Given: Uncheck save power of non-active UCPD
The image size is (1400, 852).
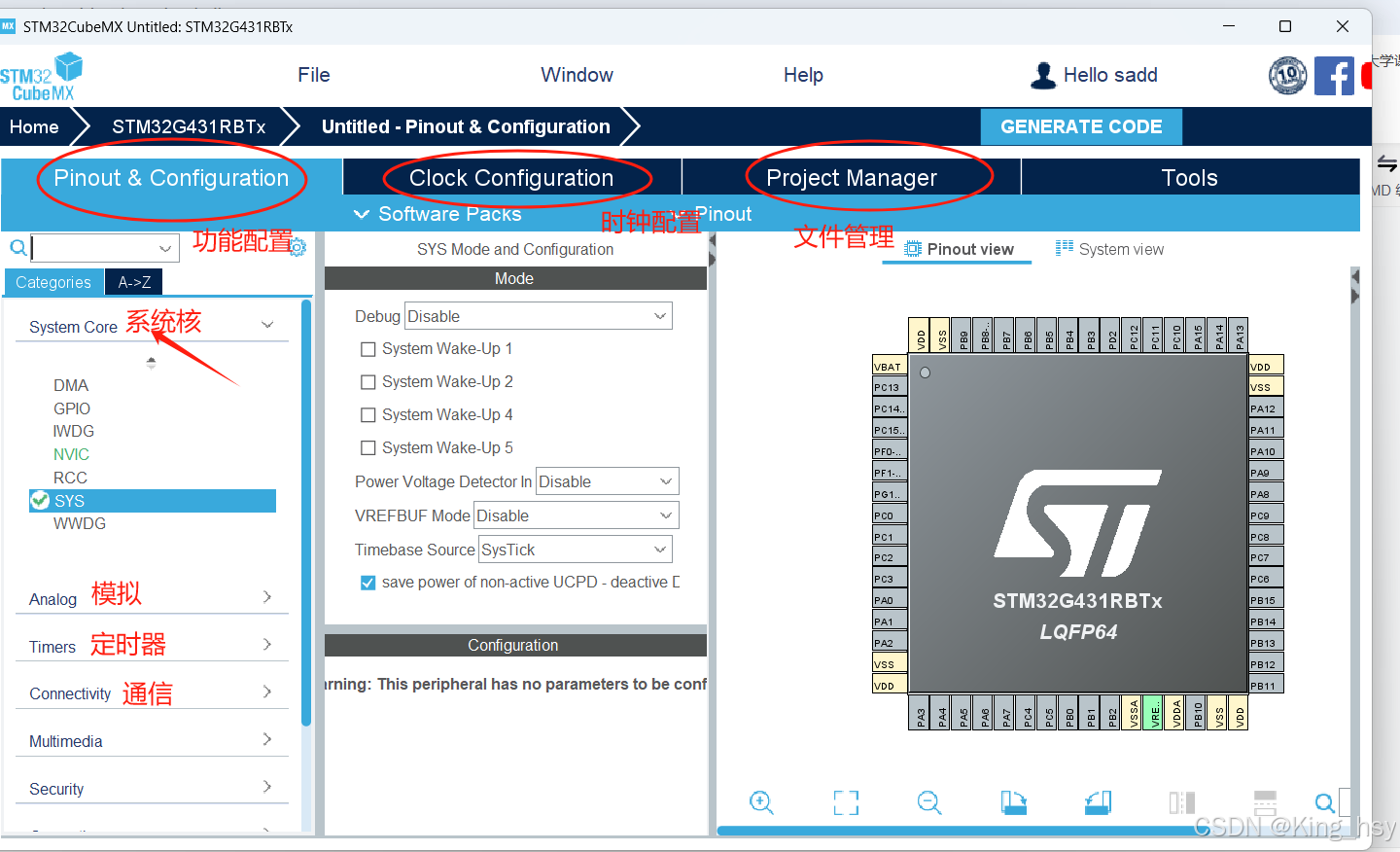Looking at the screenshot, I should (367, 583).
